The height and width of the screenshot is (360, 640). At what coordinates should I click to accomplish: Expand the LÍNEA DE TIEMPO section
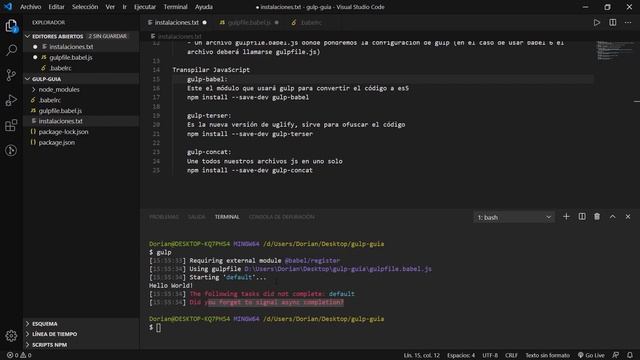click(x=81, y=334)
